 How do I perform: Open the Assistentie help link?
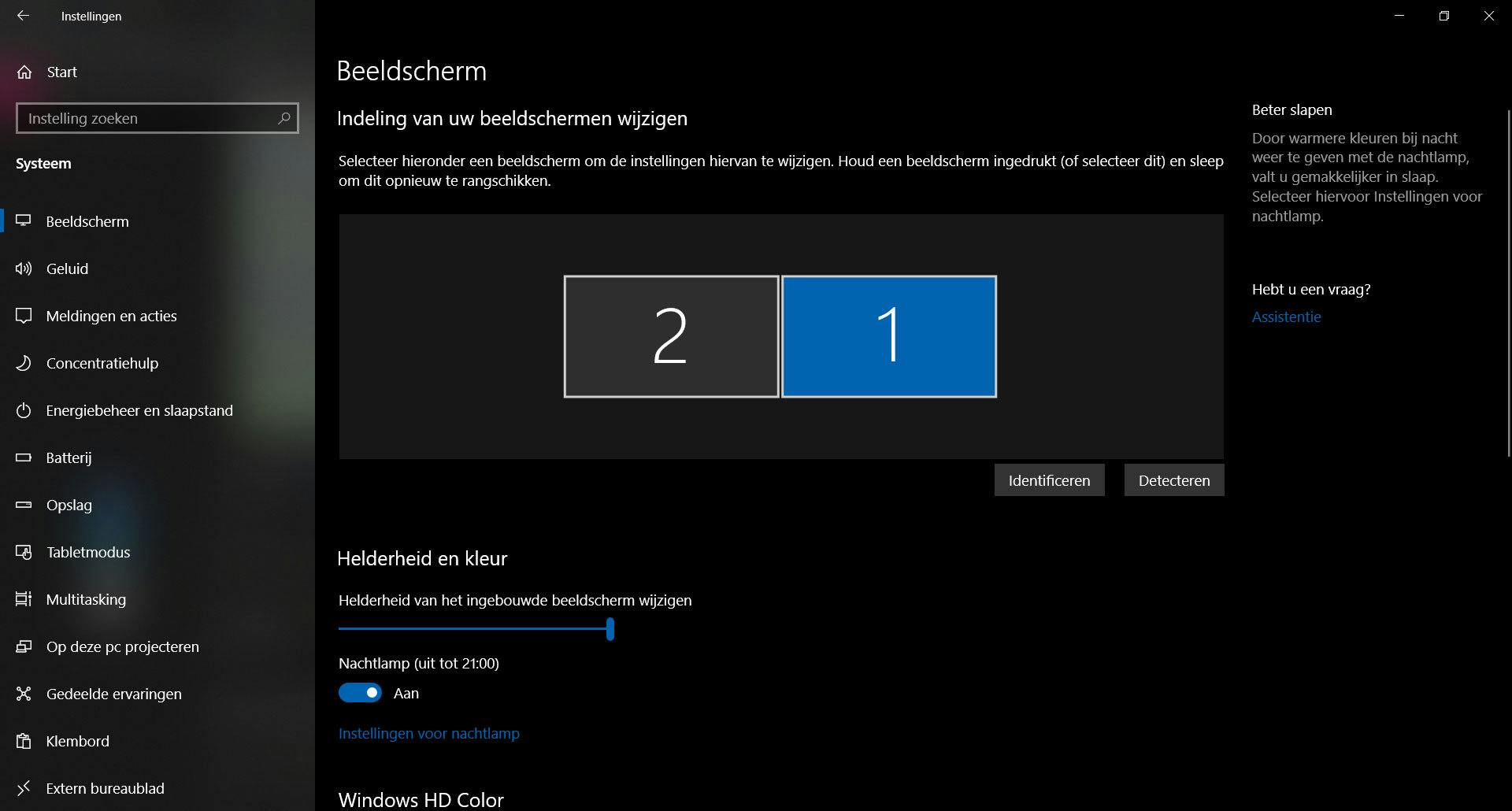[1286, 317]
